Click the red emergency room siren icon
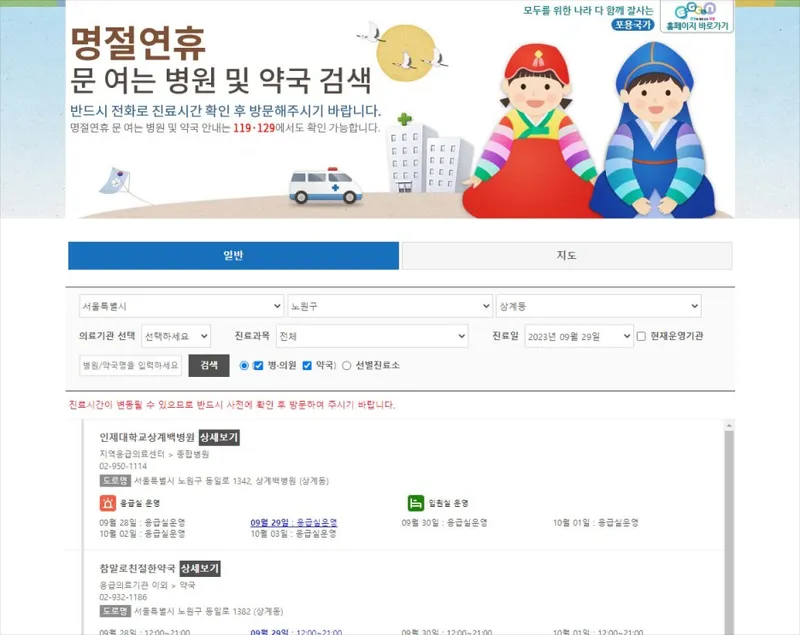This screenshot has width=800, height=635. click(108, 503)
